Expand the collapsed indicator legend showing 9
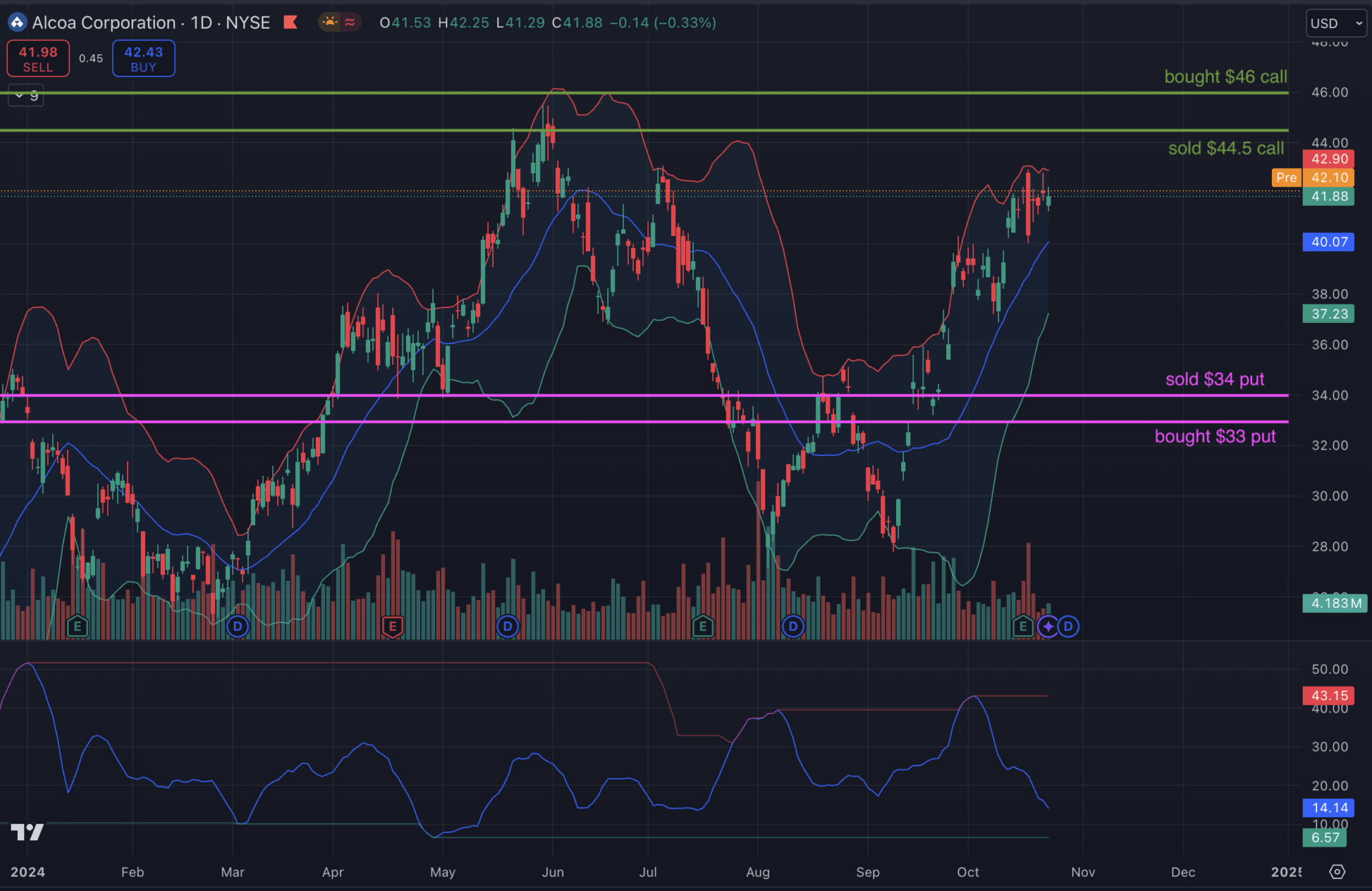 click(26, 95)
